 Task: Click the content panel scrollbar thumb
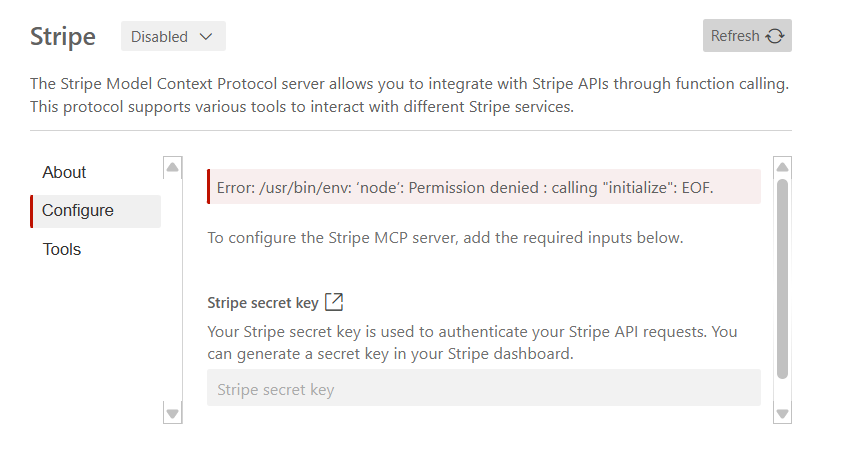click(783, 280)
